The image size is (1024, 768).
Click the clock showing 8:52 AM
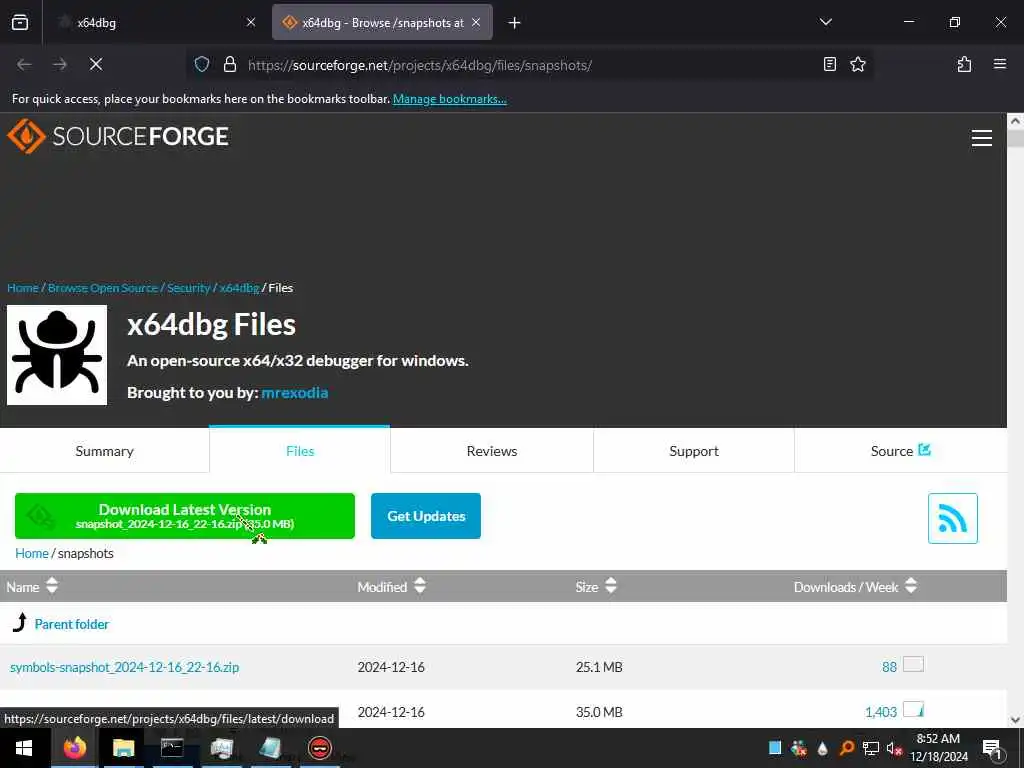coord(938,739)
